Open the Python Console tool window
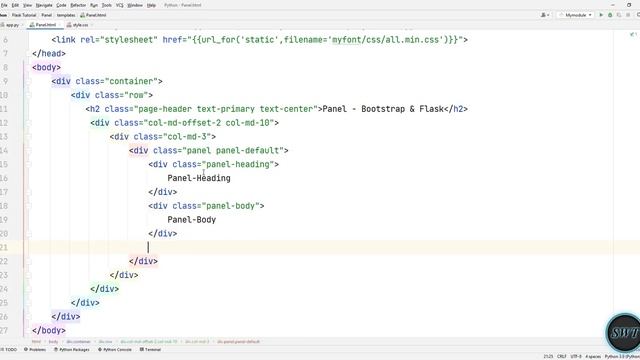640x360 pixels. (x=115, y=350)
